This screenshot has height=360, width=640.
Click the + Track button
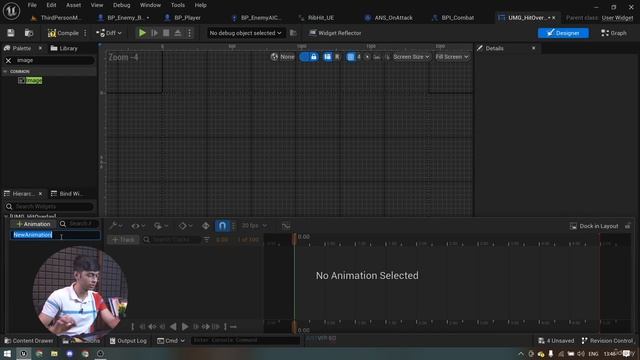coord(123,240)
